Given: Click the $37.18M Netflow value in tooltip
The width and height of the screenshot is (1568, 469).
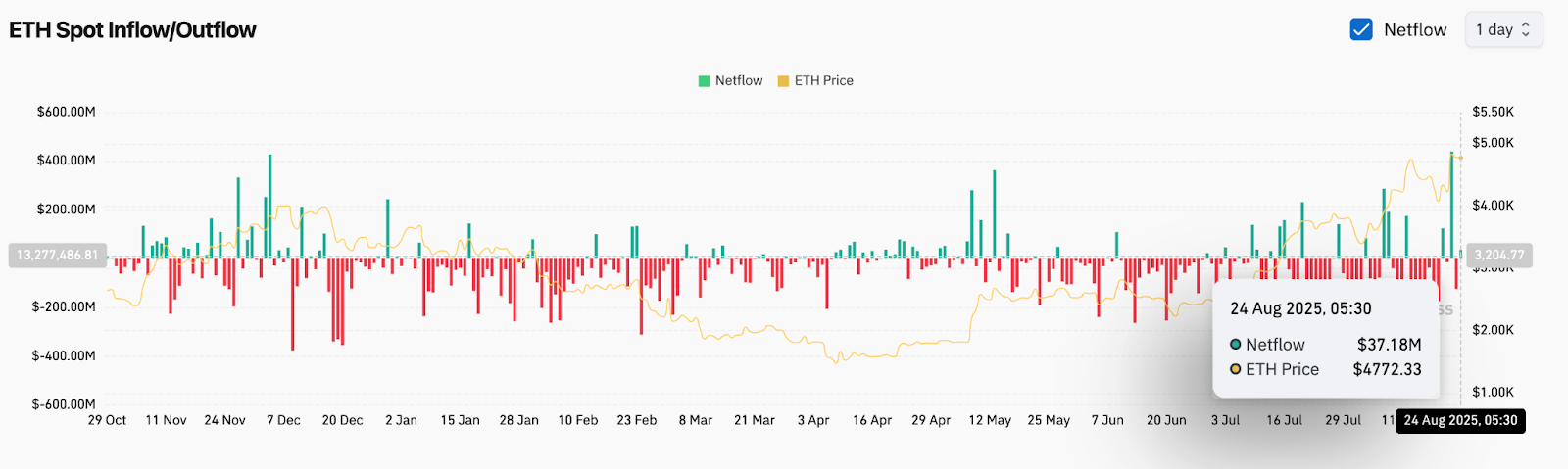Looking at the screenshot, I should 1389,345.
